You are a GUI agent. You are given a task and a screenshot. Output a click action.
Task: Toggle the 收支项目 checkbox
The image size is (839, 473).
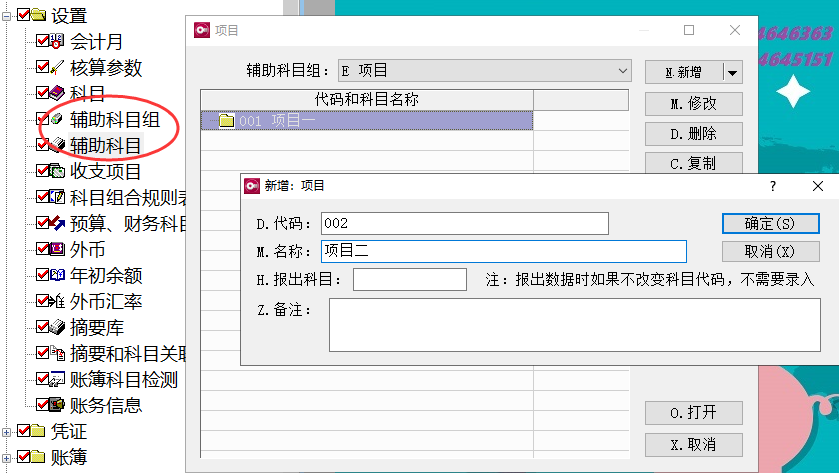point(43,171)
